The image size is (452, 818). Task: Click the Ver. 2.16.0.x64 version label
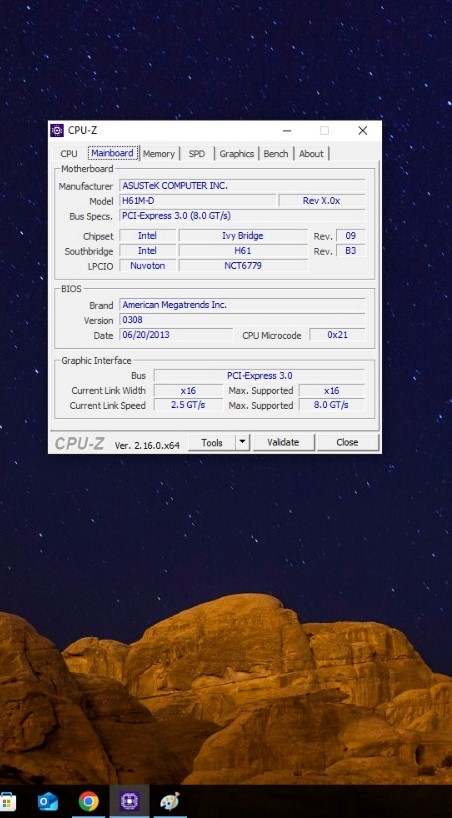click(147, 446)
